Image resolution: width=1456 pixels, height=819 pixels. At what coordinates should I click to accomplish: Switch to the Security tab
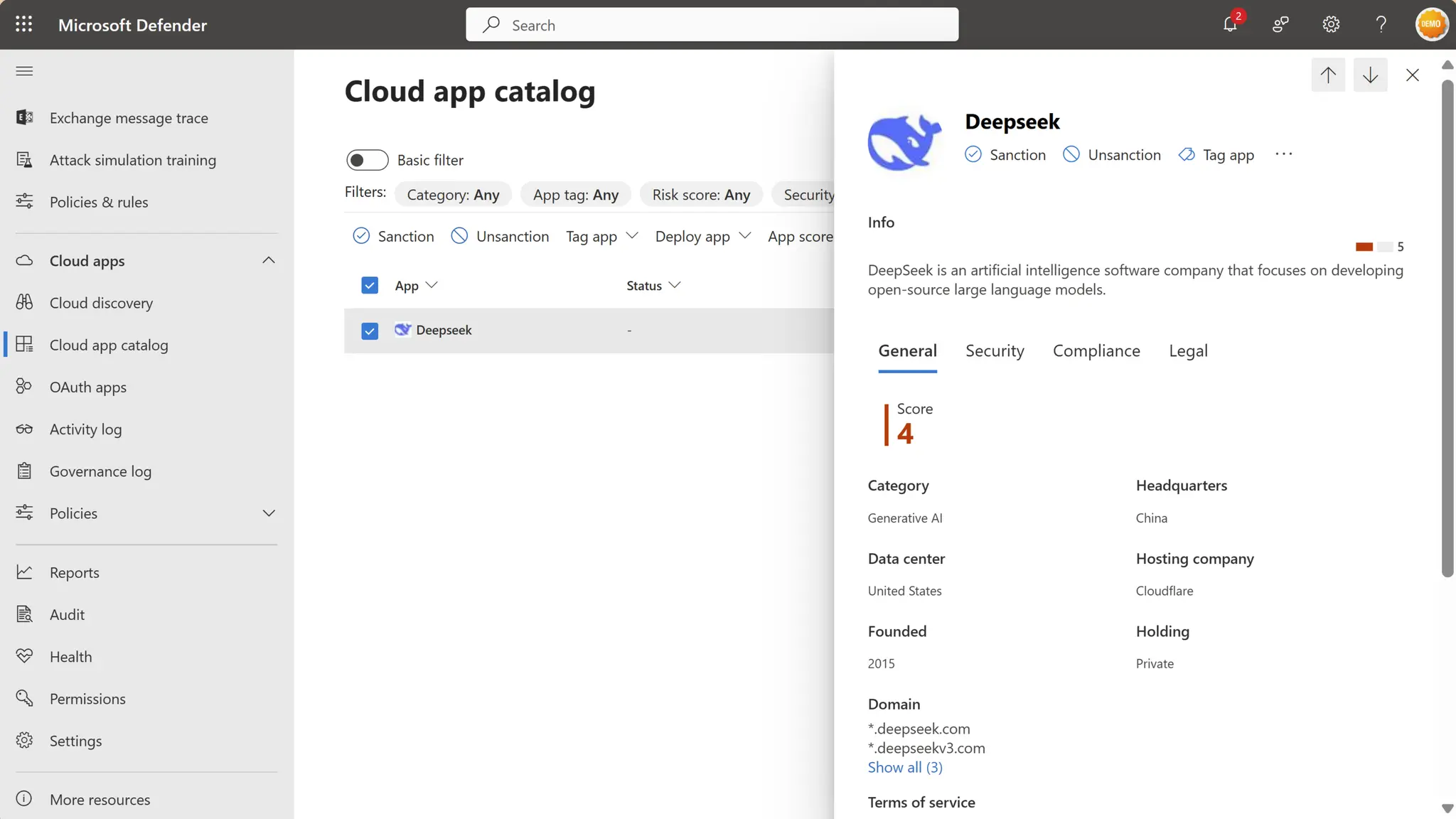[x=994, y=351]
